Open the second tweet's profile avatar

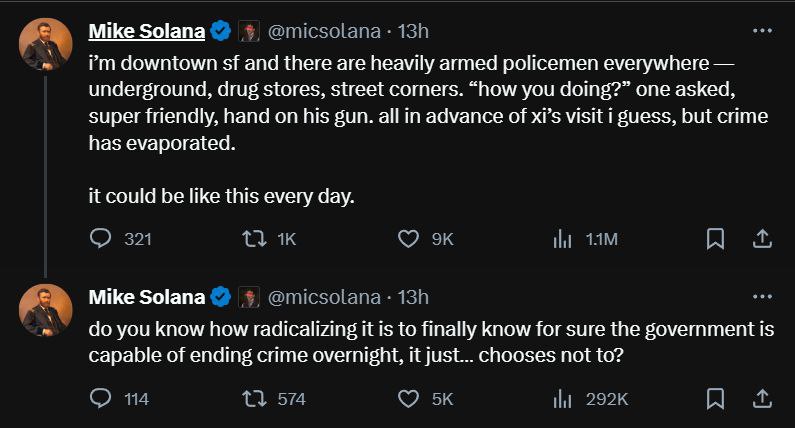[44, 309]
